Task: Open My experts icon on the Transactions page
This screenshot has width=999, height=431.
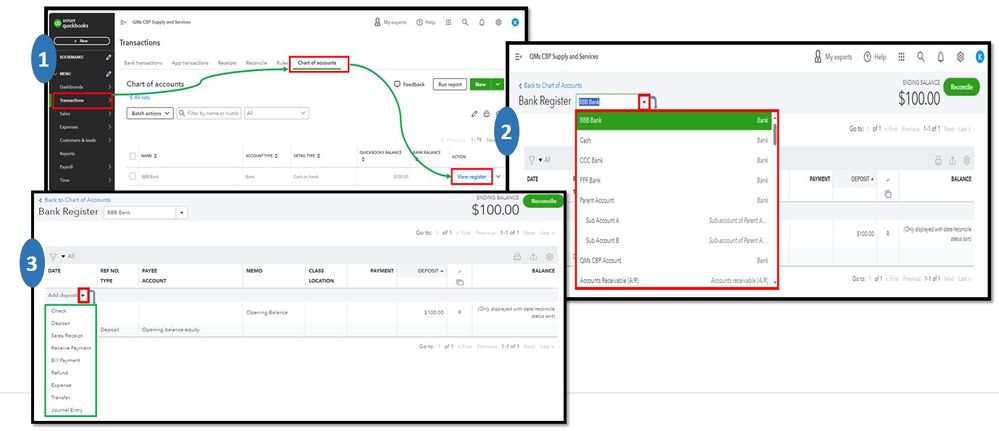Action: 377,22
